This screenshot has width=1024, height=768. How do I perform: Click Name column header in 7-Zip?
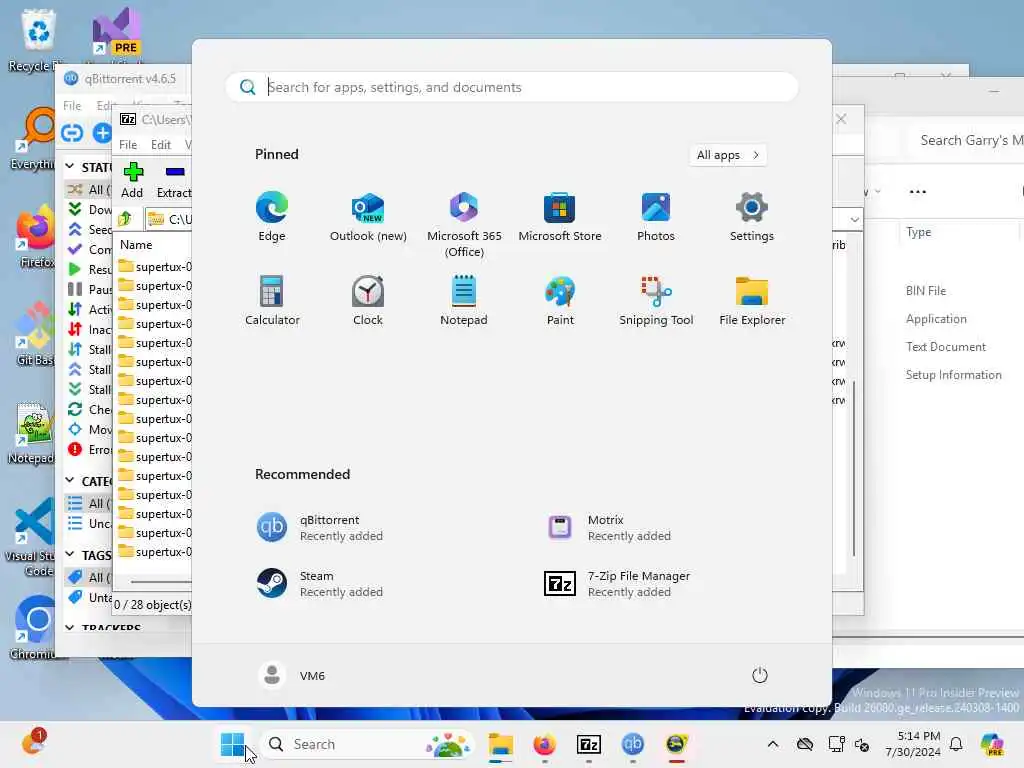[x=136, y=245]
